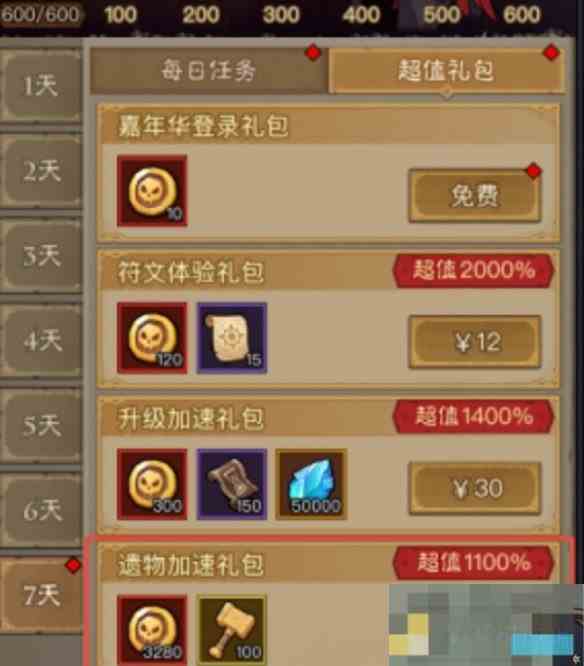584x666 pixels.
Task: Select the 3天 day tab
Action: tap(41, 256)
